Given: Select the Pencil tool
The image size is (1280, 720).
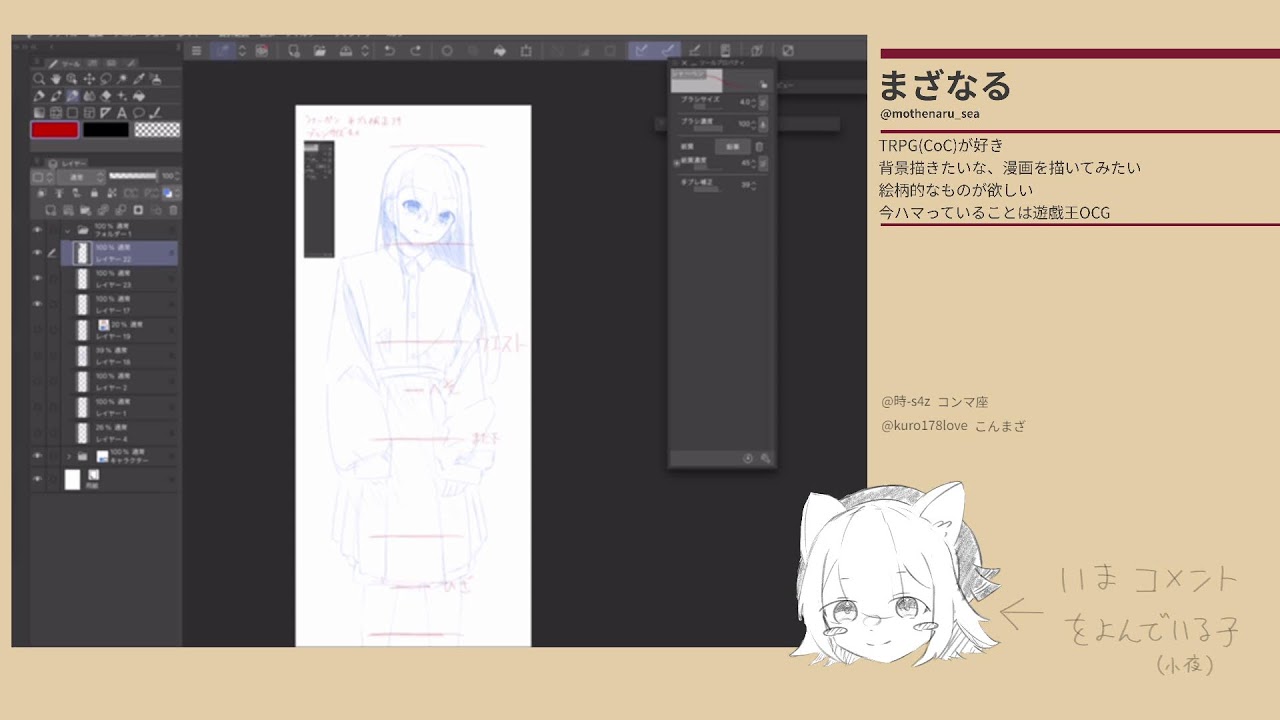Looking at the screenshot, I should [x=55, y=96].
